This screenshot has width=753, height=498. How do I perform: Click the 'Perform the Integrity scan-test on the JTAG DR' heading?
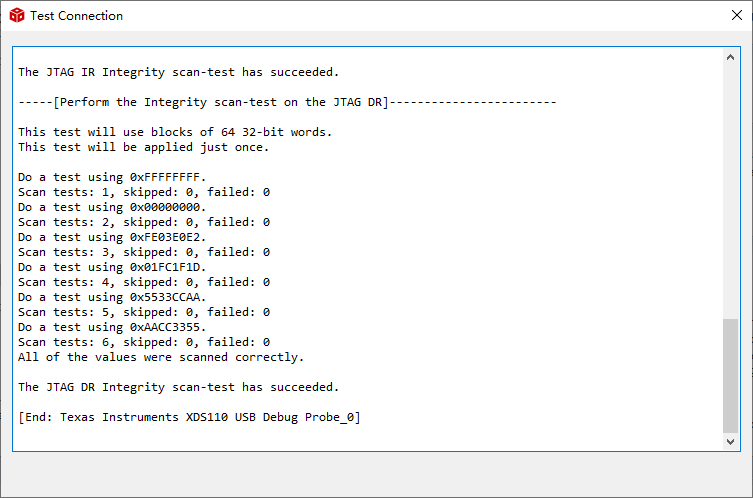click(286, 102)
